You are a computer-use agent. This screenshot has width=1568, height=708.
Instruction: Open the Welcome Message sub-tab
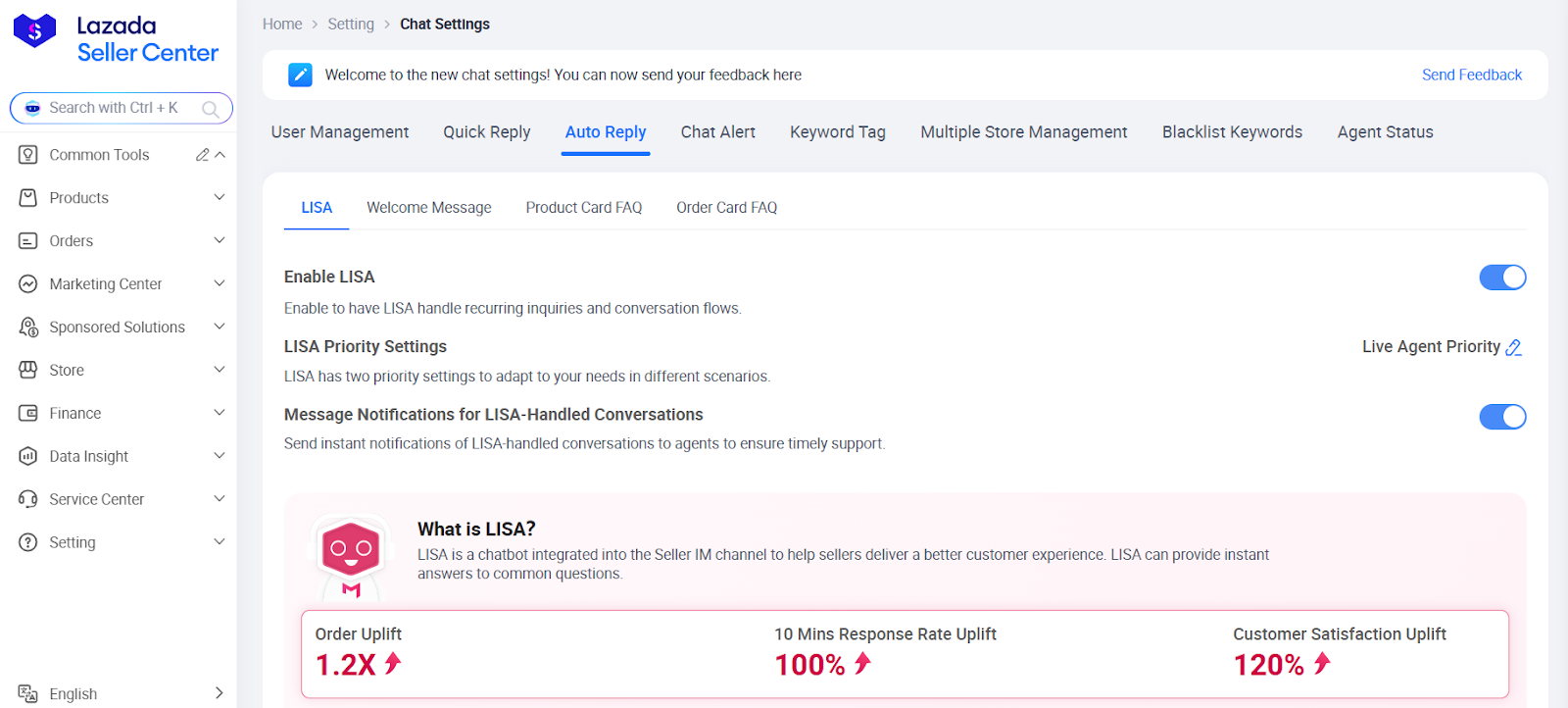[x=428, y=208]
